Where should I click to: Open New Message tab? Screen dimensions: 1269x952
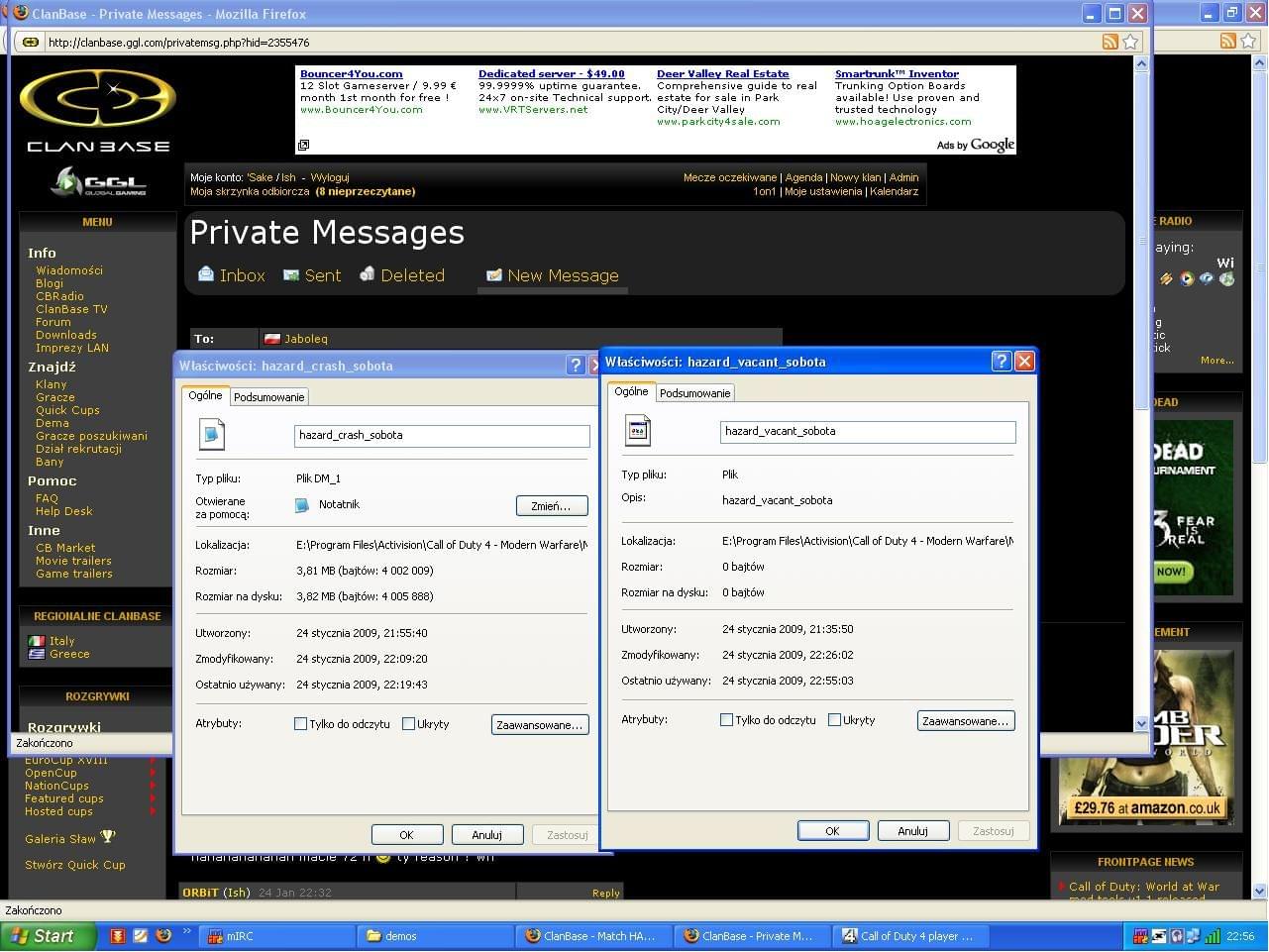point(553,275)
